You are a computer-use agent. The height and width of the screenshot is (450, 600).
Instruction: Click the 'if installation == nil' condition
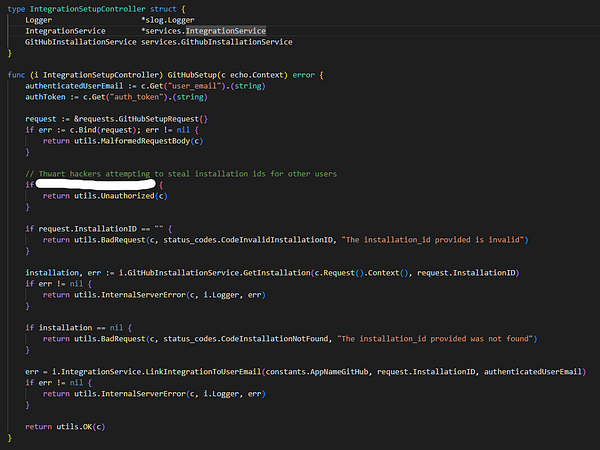pyautogui.click(x=74, y=328)
